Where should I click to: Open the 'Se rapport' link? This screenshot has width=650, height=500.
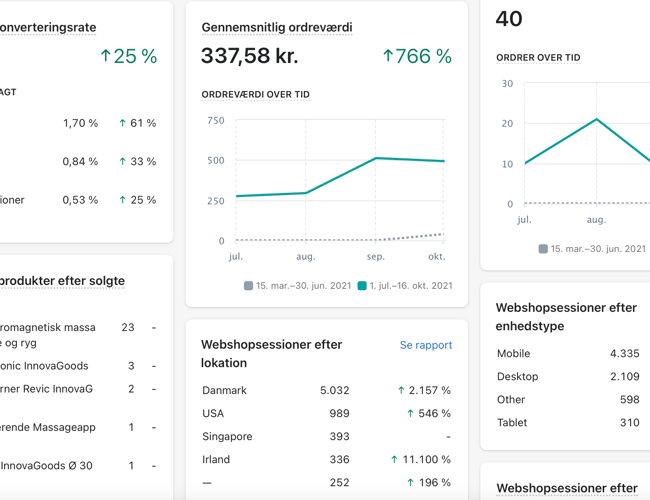426,345
